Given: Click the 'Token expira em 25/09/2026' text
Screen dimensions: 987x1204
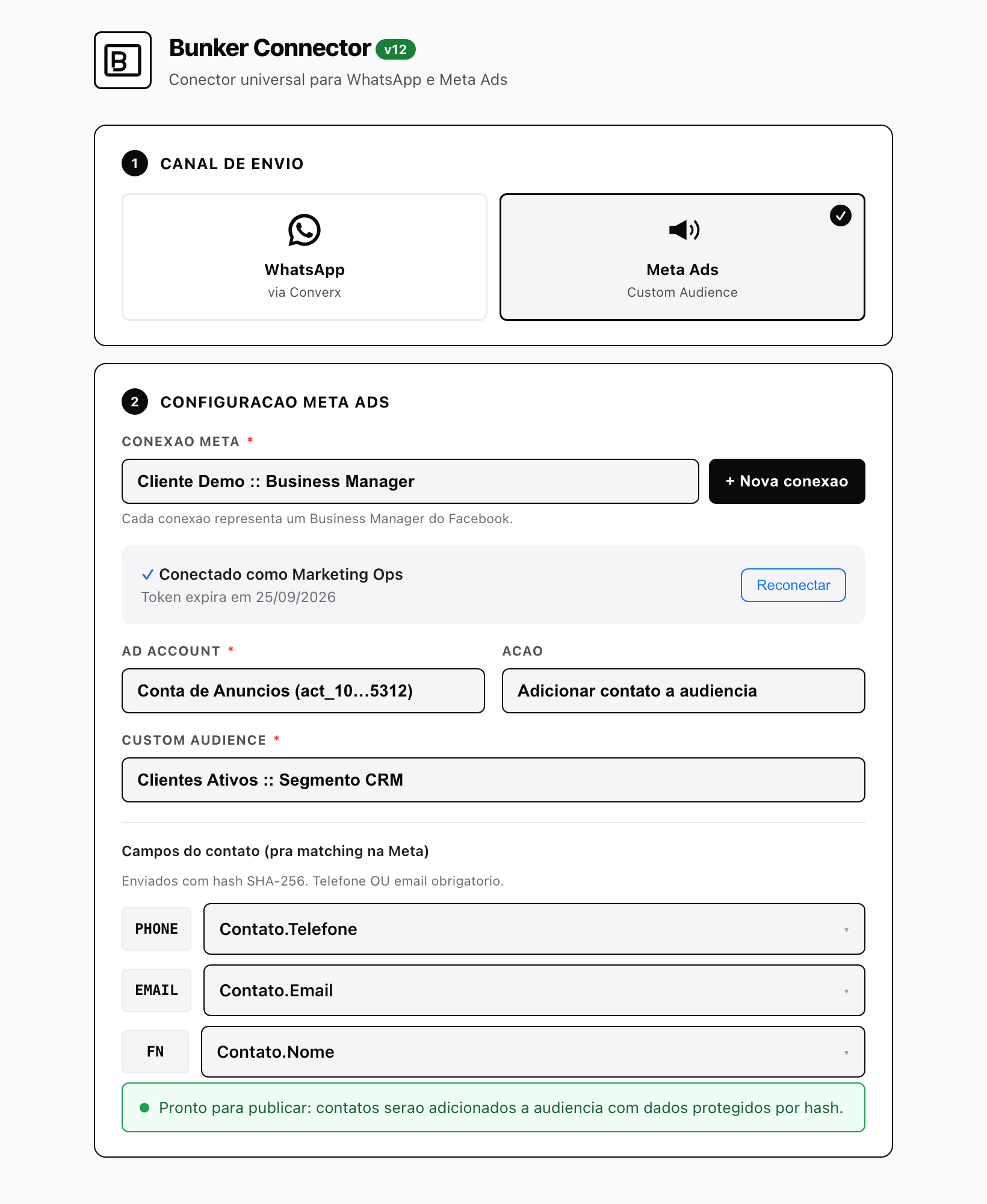Looking at the screenshot, I should click(x=238, y=597).
